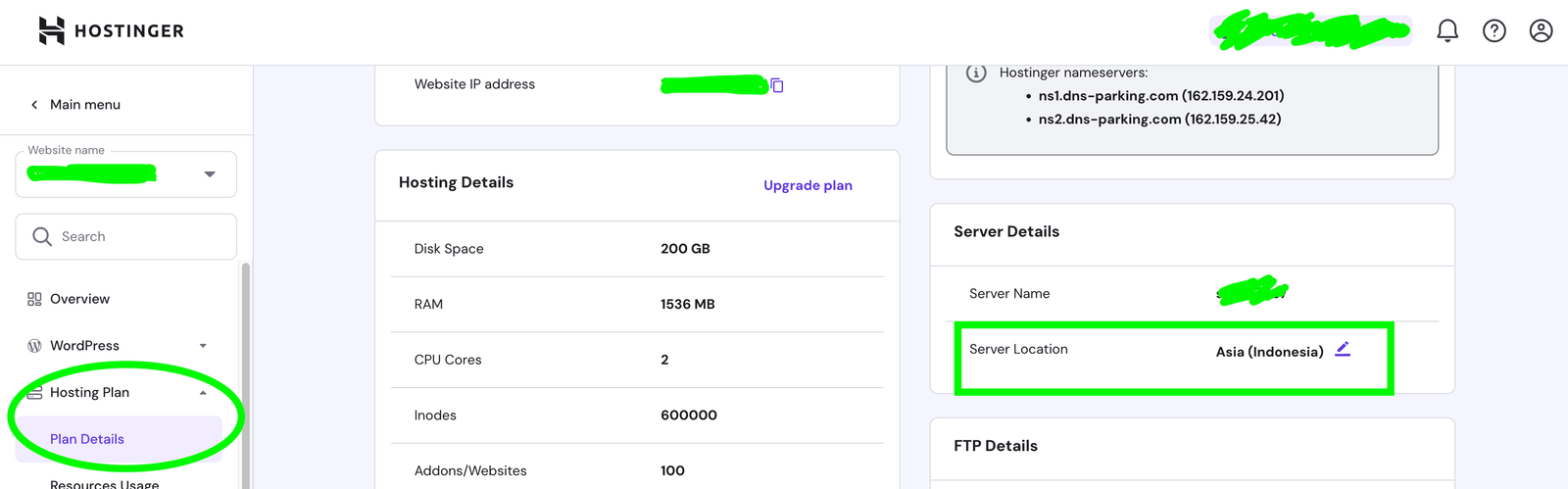Click the ns2.dns-parking.com nameserver entry
Image resolution: width=1568 pixels, height=489 pixels.
click(x=1159, y=120)
